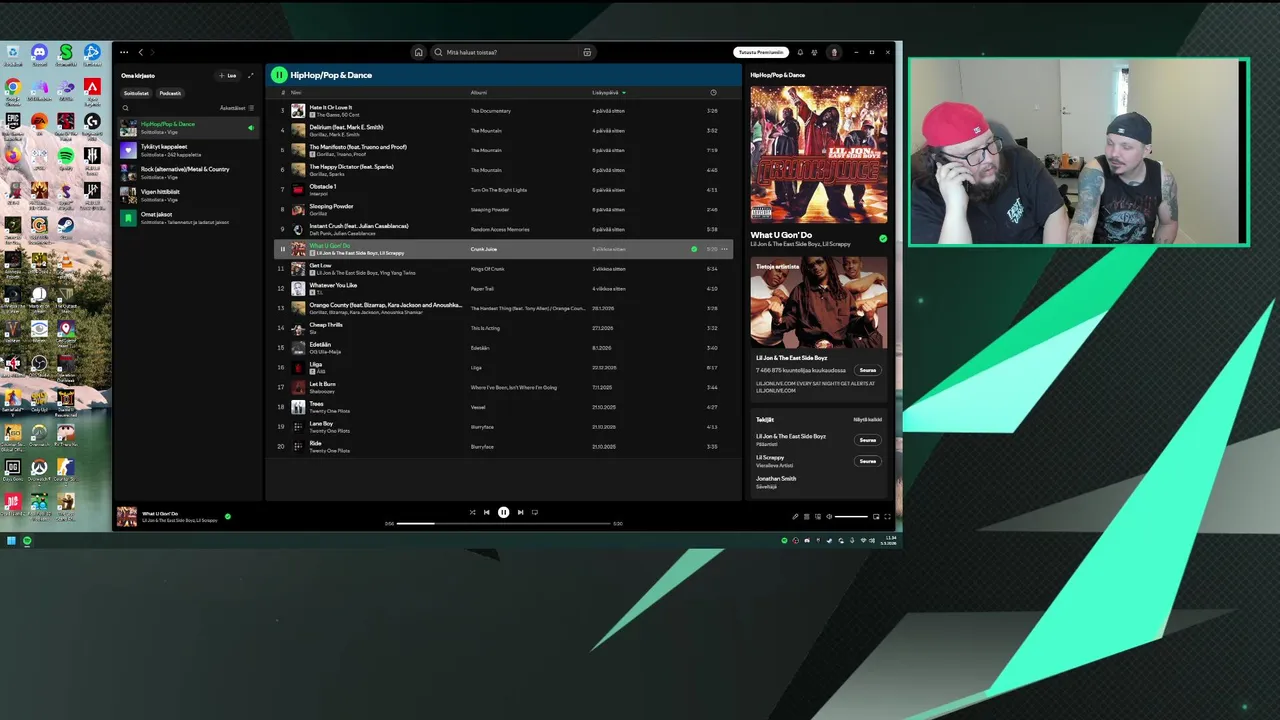Open Spotify's three-dot main menu
The height and width of the screenshot is (720, 1280).
point(124,52)
